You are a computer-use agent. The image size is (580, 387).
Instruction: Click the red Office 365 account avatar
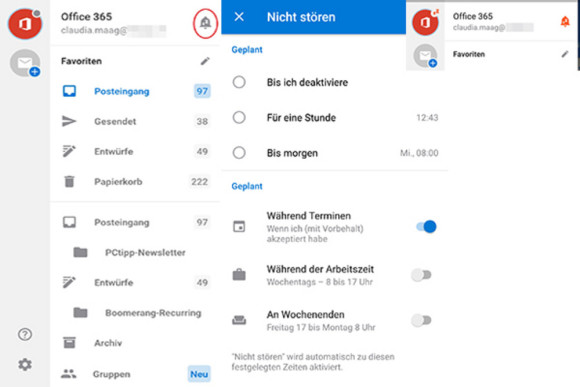[x=25, y=24]
